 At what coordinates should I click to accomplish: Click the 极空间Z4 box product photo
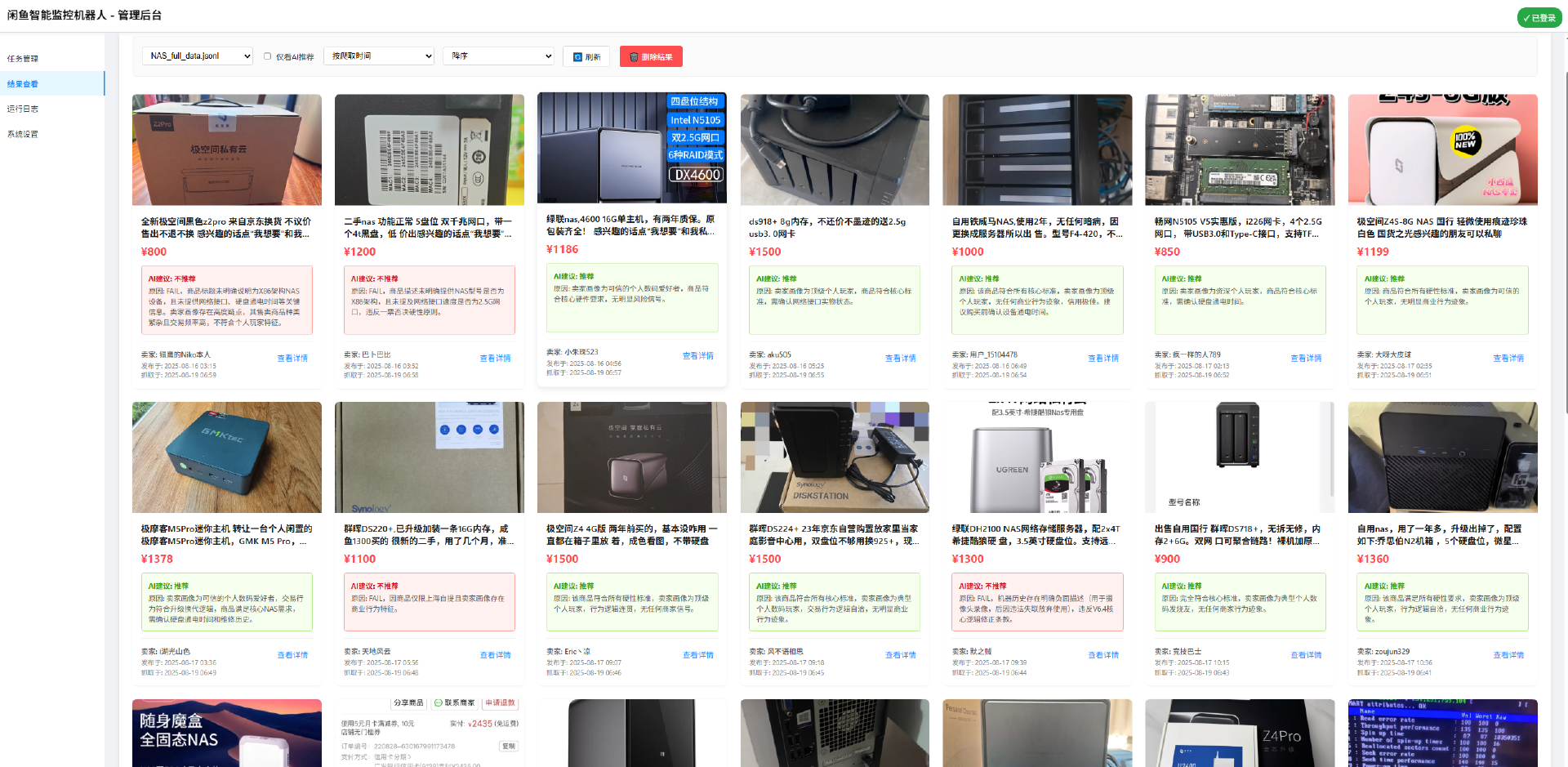point(632,457)
